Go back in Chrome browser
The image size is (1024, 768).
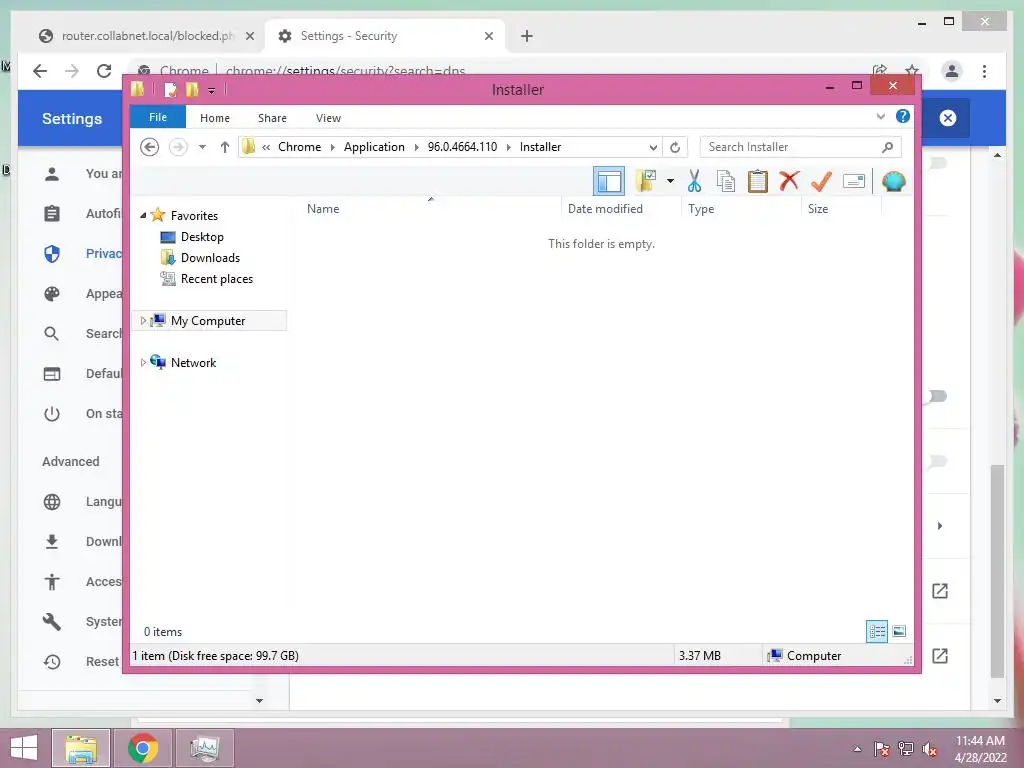tap(40, 71)
